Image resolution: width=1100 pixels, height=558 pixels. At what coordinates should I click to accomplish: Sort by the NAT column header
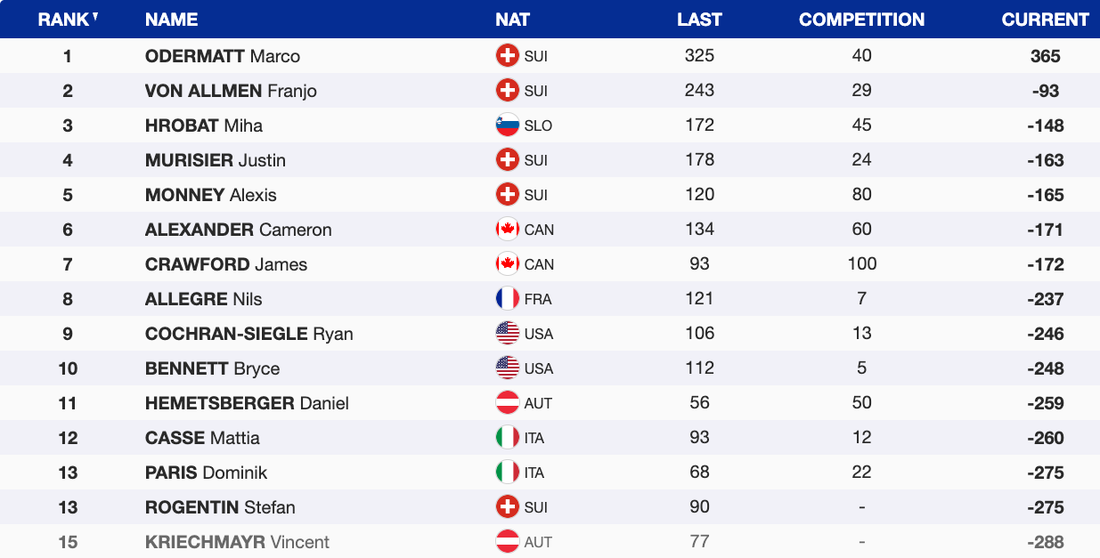tap(512, 19)
